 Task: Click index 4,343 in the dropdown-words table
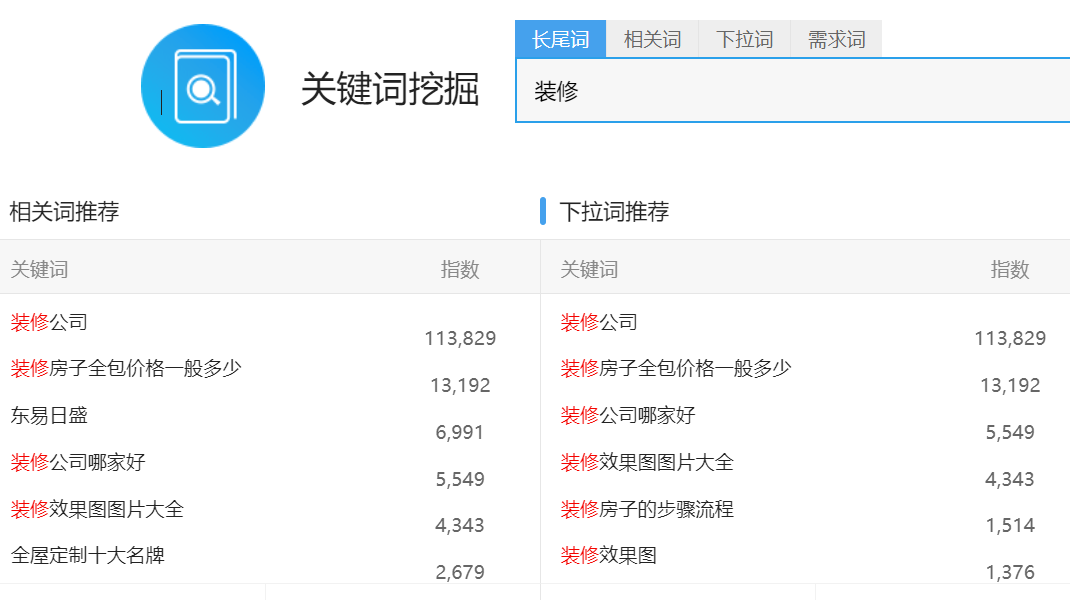click(1010, 479)
